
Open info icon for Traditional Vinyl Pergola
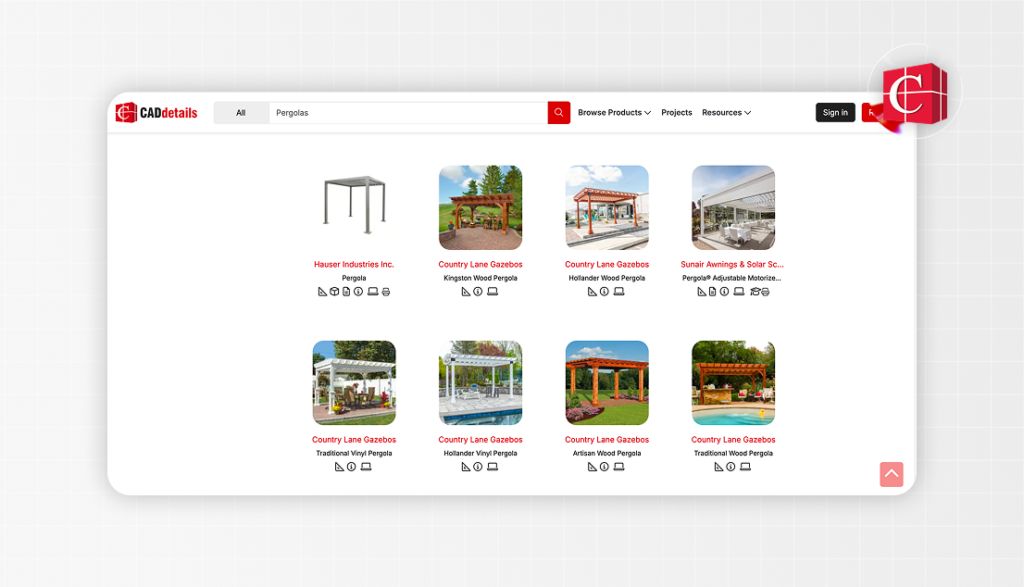[x=351, y=467]
